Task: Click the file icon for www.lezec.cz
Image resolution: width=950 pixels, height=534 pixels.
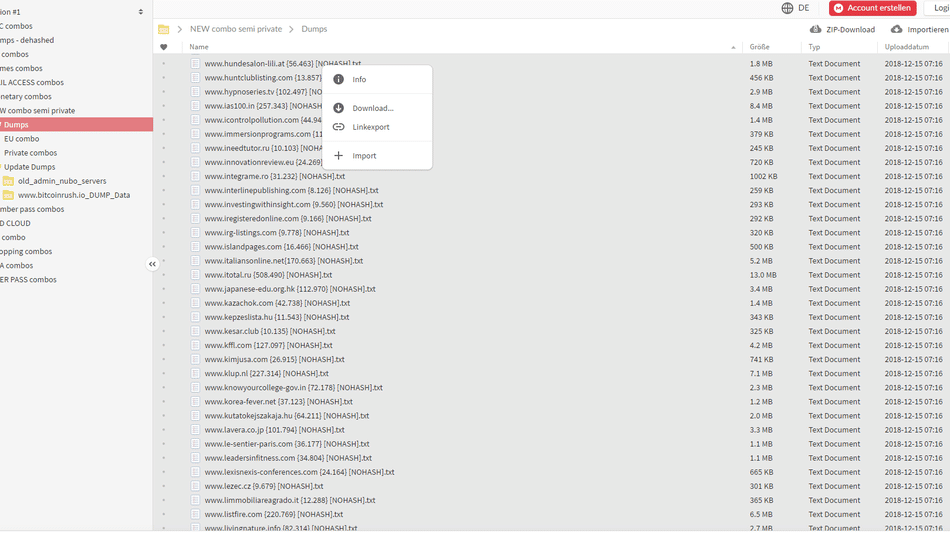Action: 195,486
